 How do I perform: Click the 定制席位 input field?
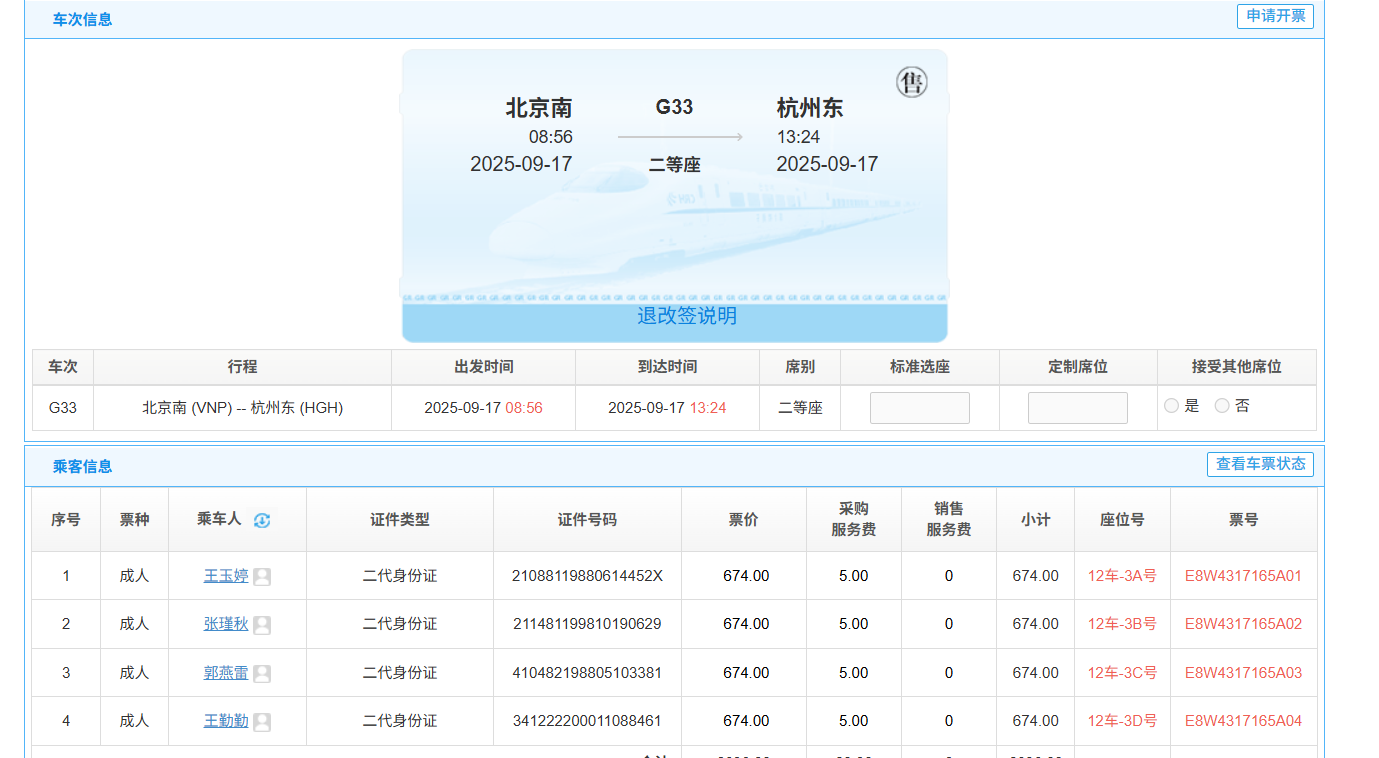pyautogui.click(x=1077, y=408)
